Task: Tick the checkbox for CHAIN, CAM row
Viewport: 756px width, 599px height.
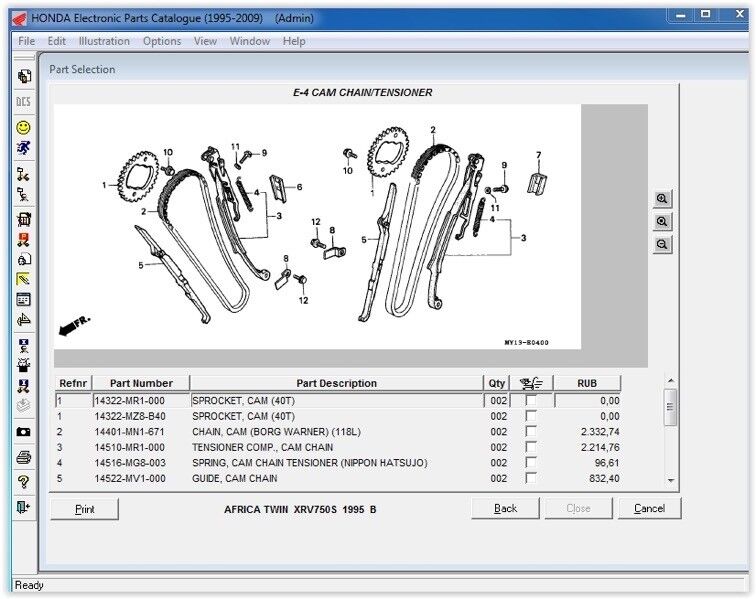Action: (531, 431)
